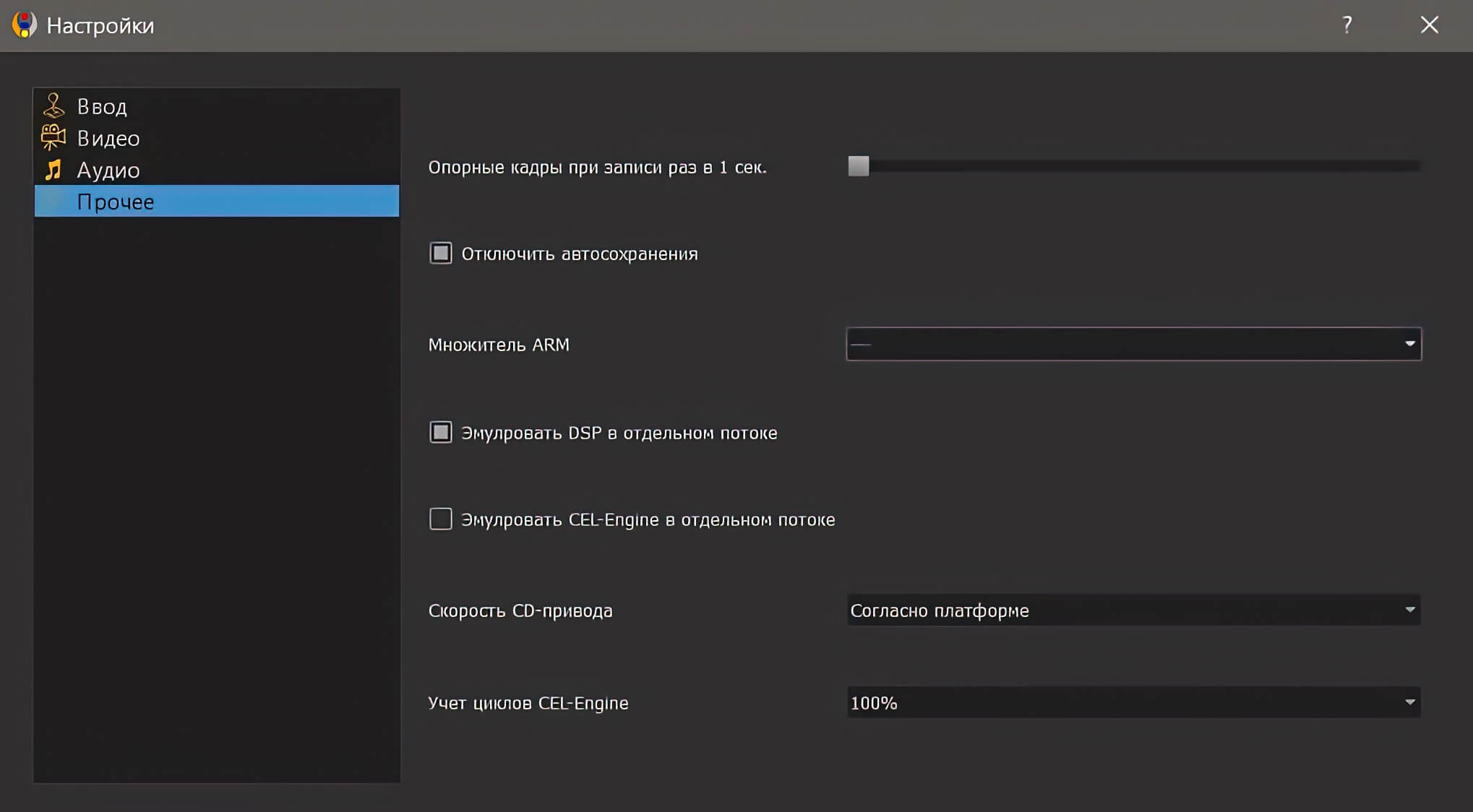Click arrow of Скорость CD-привода combo box
This screenshot has width=1473, height=812.
point(1409,610)
